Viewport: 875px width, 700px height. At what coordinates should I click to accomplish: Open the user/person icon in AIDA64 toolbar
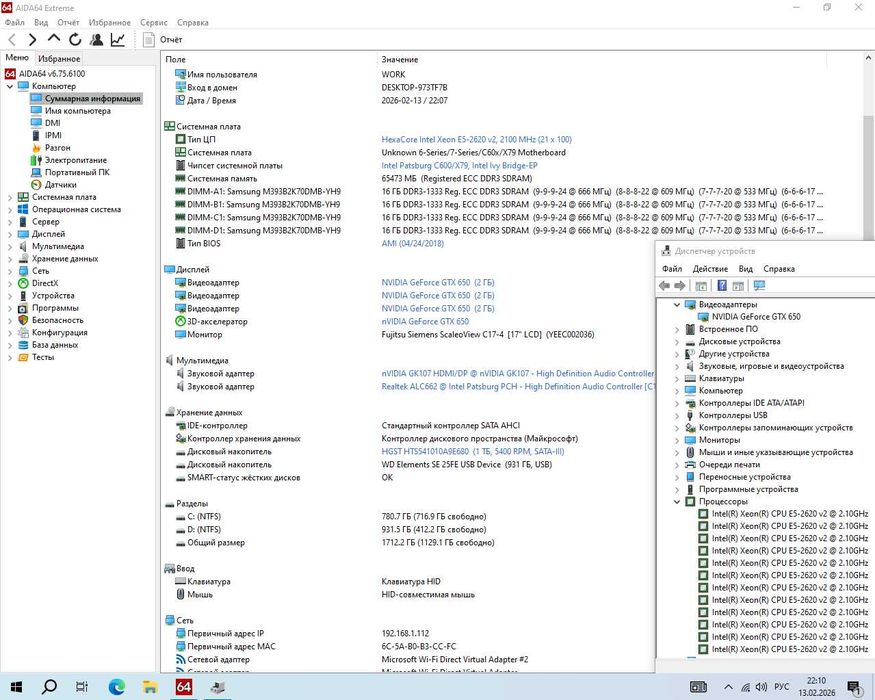pyautogui.click(x=97, y=40)
